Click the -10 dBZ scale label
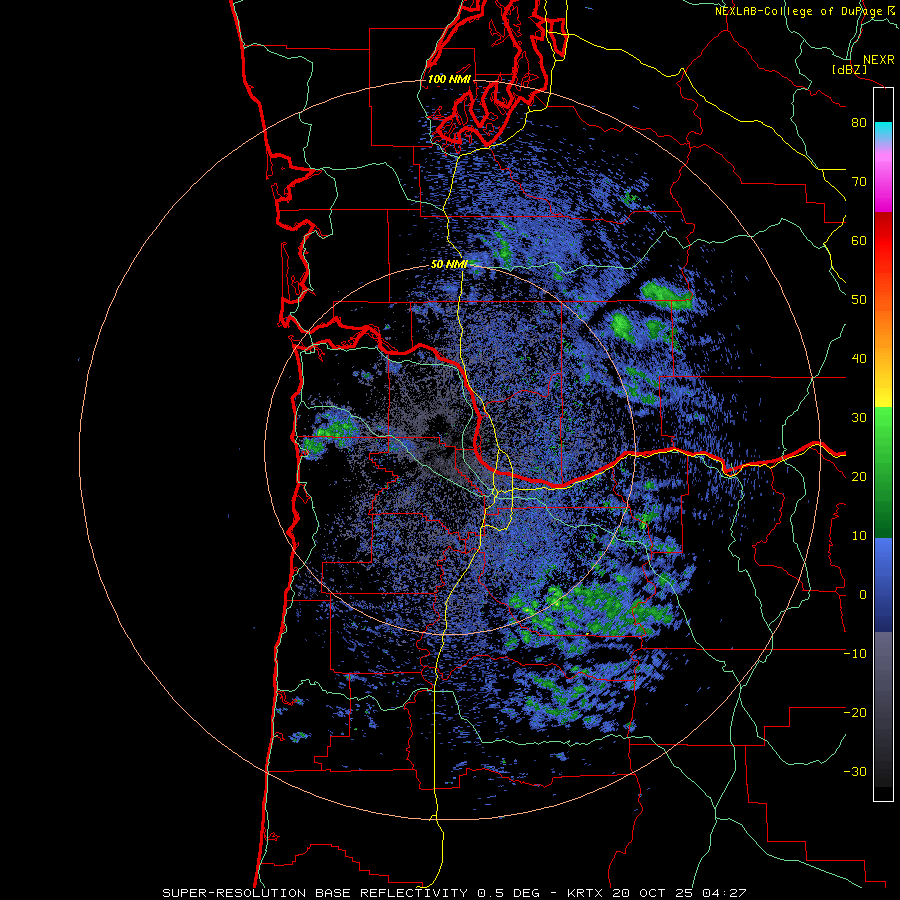The image size is (900, 900). 855,654
